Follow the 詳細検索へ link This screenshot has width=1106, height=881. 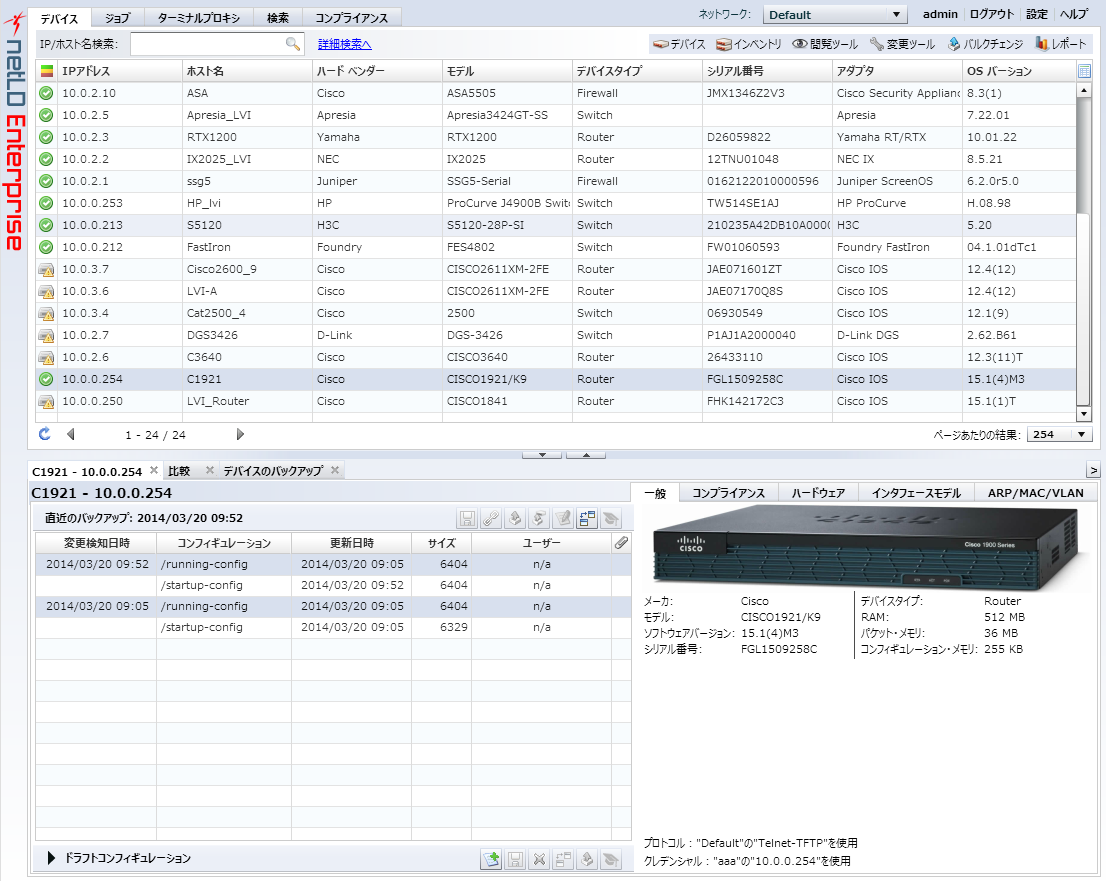coord(345,44)
